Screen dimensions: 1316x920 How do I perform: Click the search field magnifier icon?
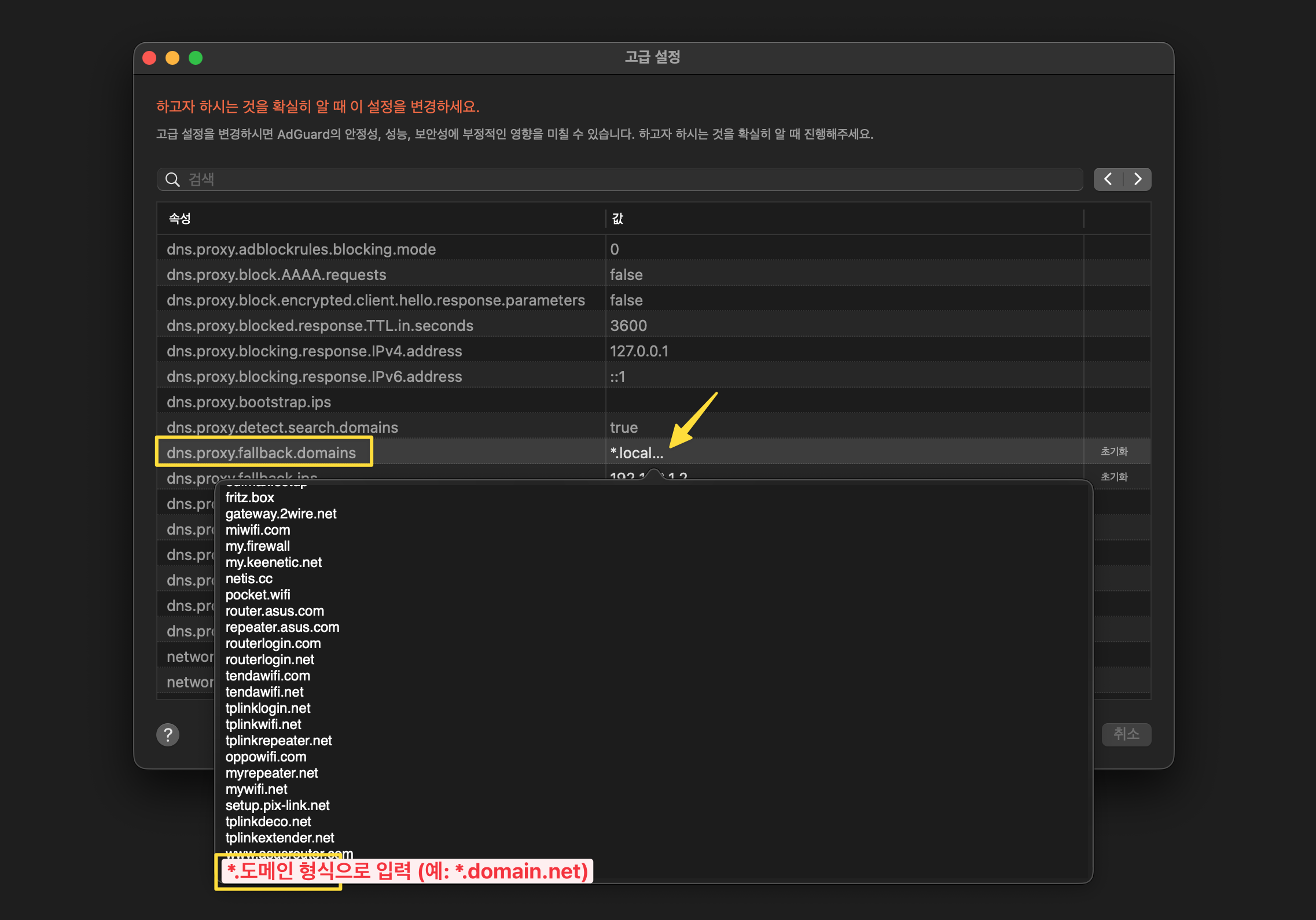[172, 179]
